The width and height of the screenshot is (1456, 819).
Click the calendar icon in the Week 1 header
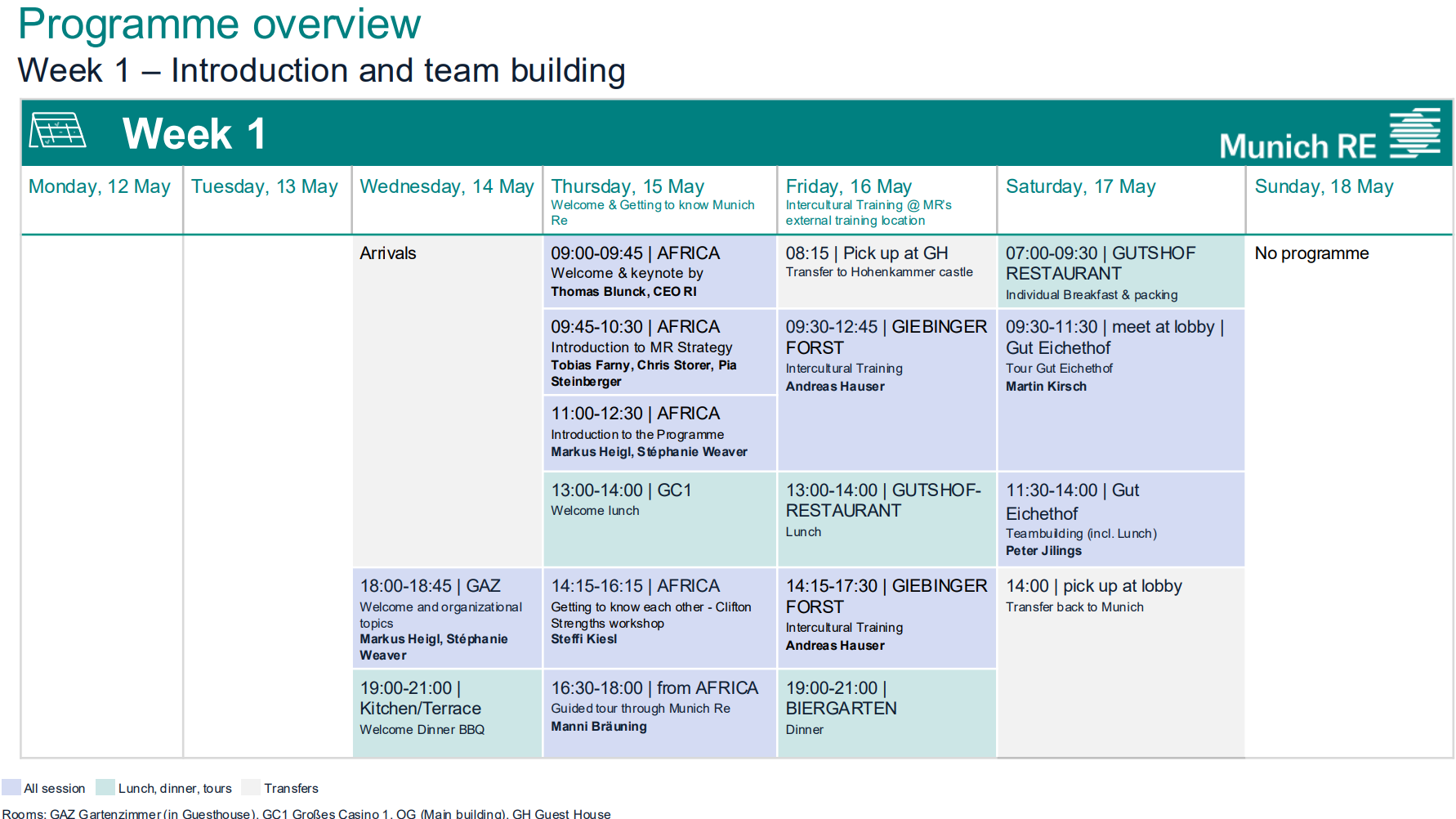coord(57,131)
